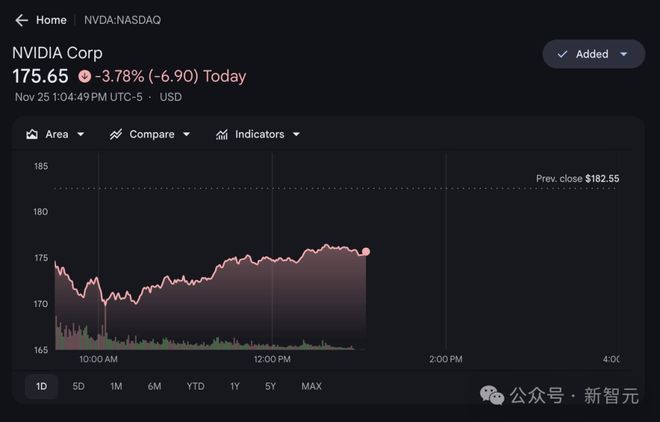Expand the Indicators dropdown arrow
The width and height of the screenshot is (660, 422).
click(x=296, y=134)
